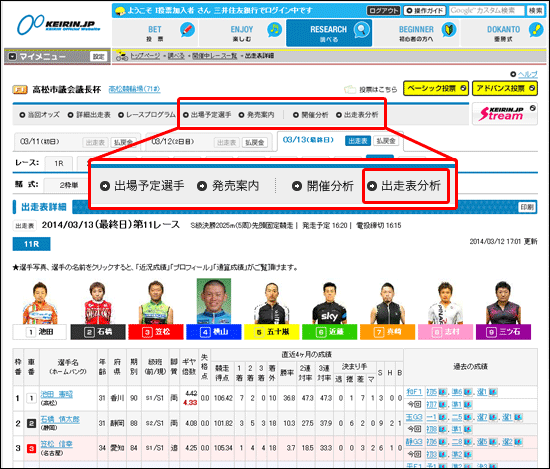
Task: Select the 1R race tab
Action: [59, 163]
